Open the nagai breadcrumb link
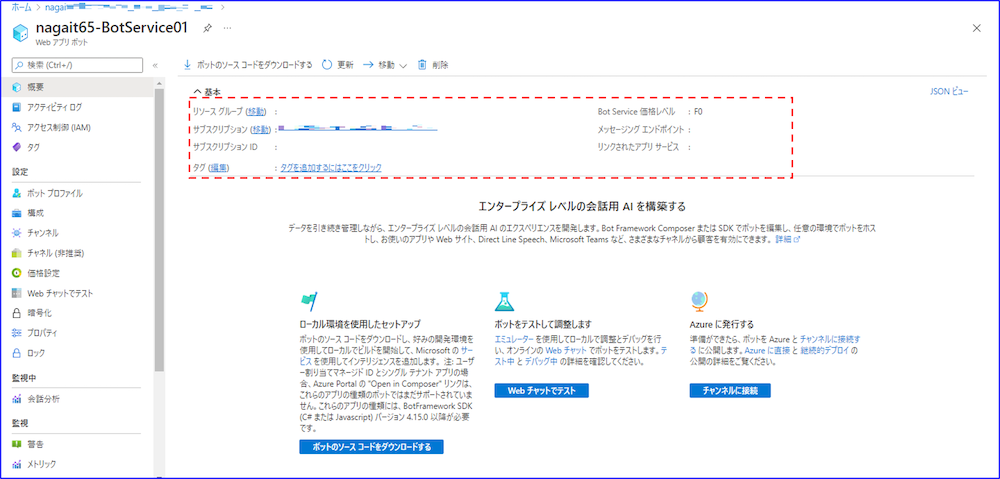The width and height of the screenshot is (1000, 479). pyautogui.click(x=129, y=7)
